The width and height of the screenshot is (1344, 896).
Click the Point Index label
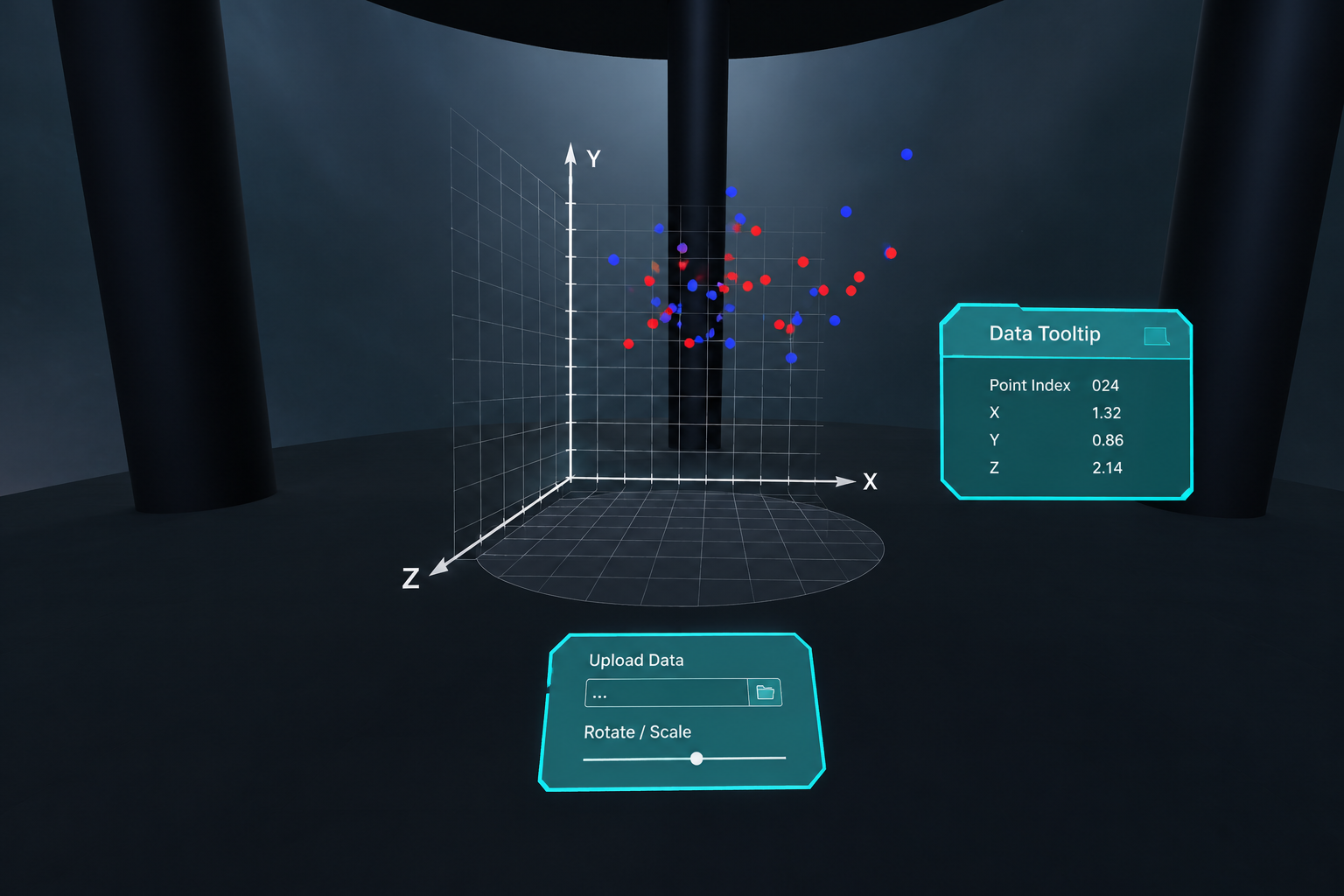click(1030, 385)
